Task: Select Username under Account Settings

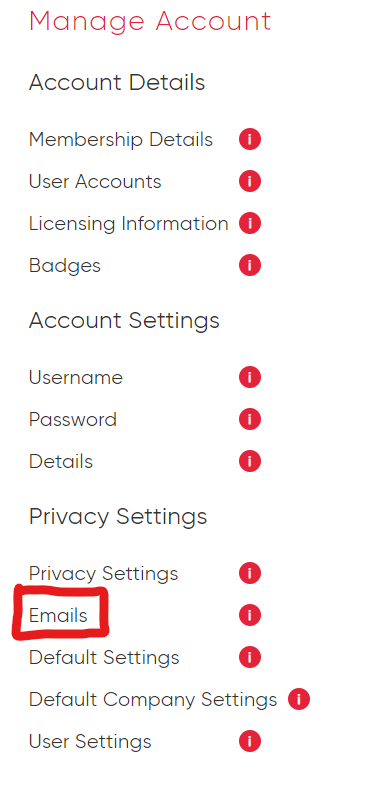Action: click(76, 377)
